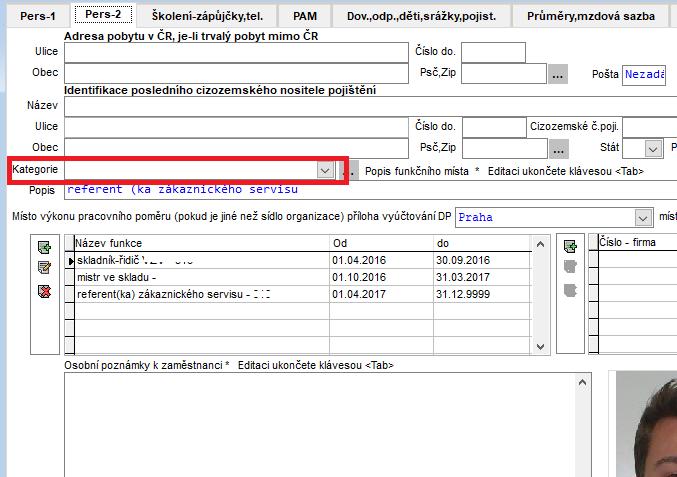Switch to Školení-zápůjčky,tel. tab

(x=207, y=16)
